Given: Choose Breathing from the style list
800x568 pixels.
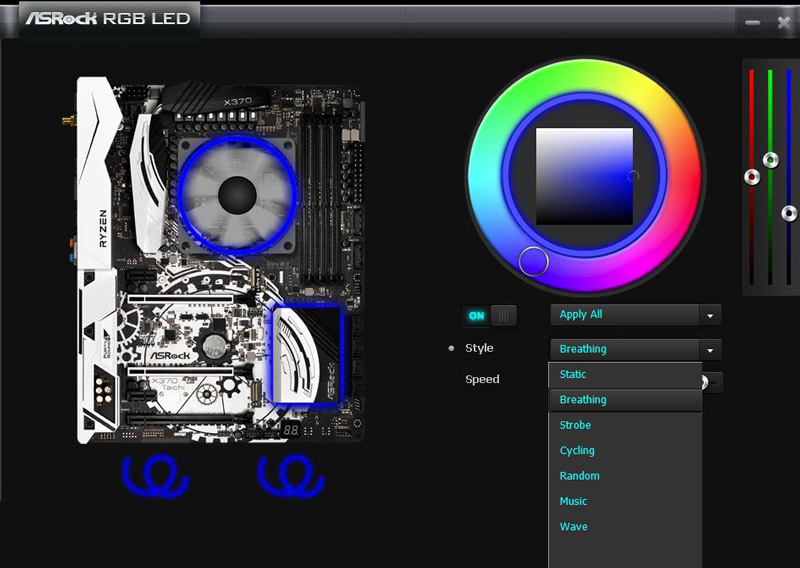Looking at the screenshot, I should [625, 400].
